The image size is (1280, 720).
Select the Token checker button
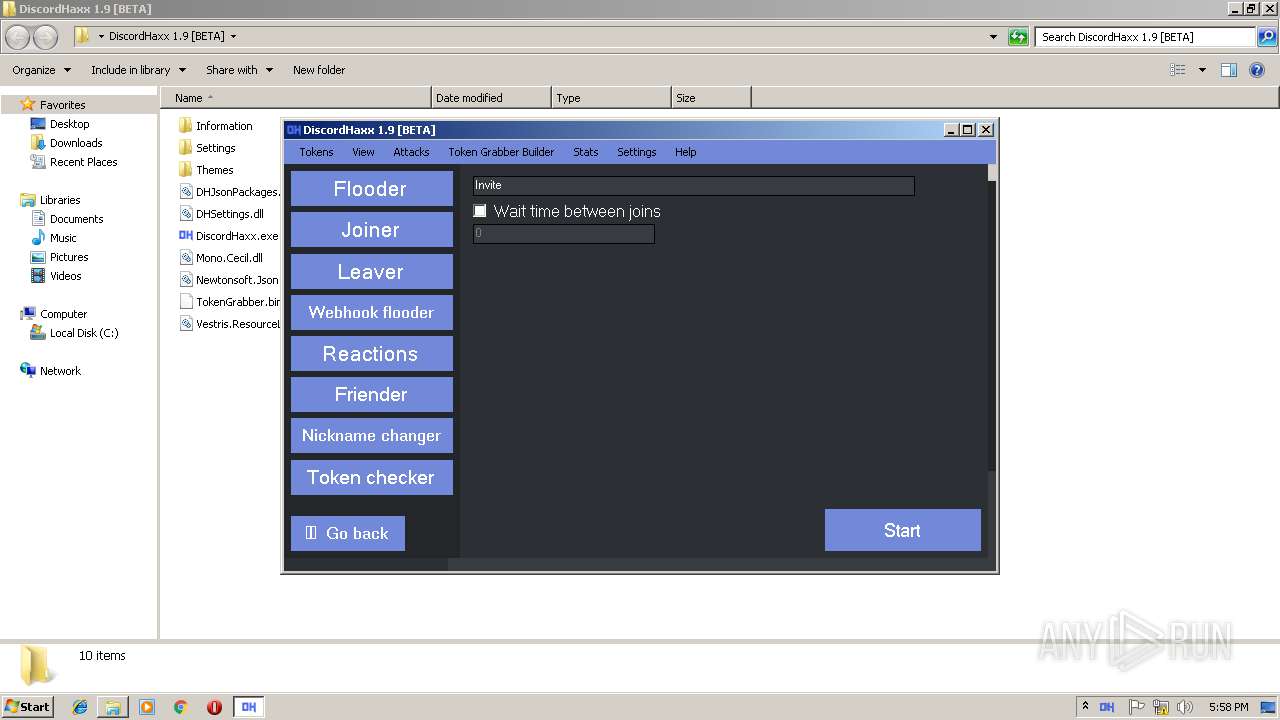371,478
